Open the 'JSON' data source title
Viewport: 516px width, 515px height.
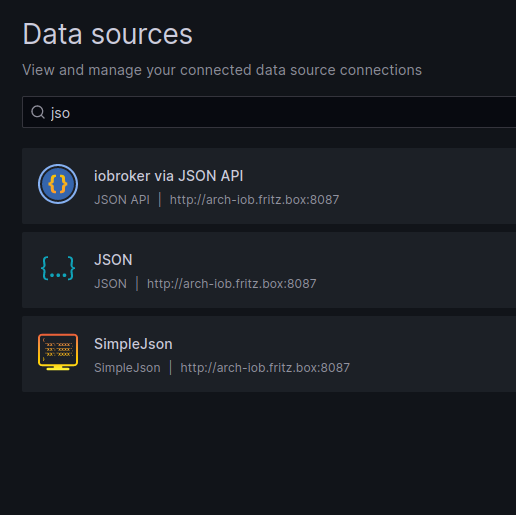click(113, 260)
